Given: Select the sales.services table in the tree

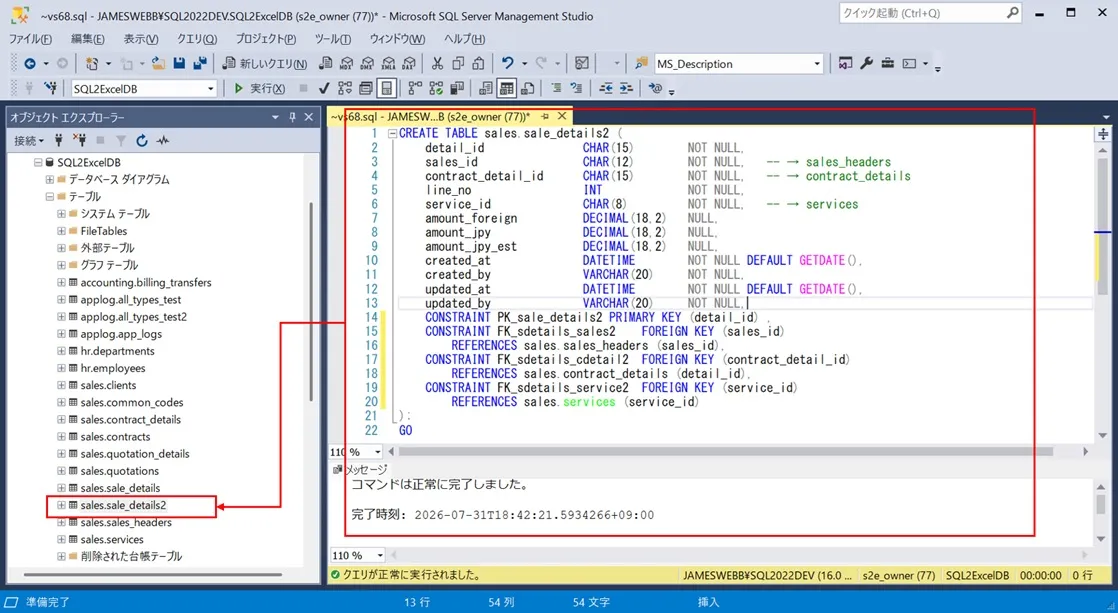Looking at the screenshot, I should point(112,539).
